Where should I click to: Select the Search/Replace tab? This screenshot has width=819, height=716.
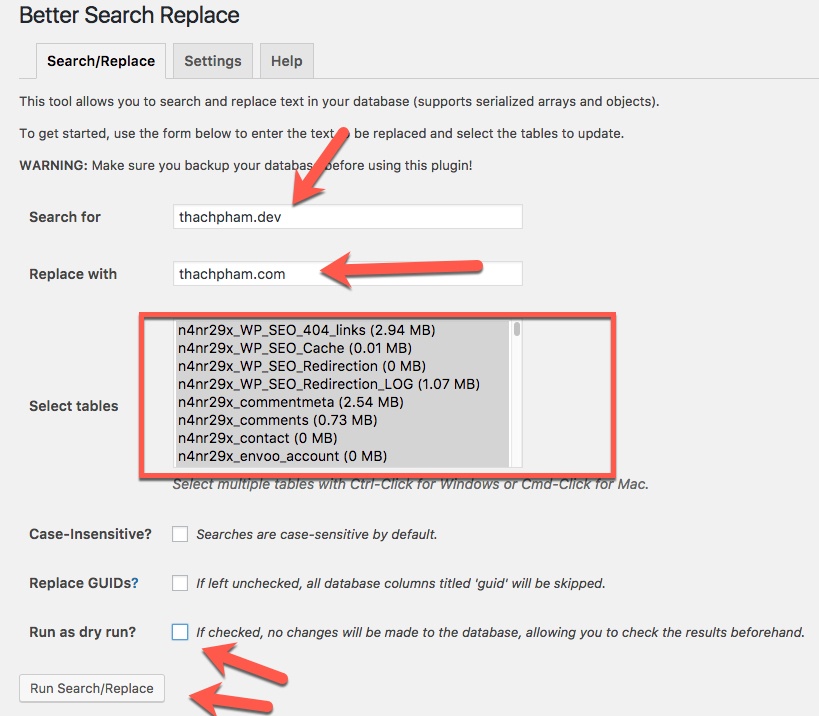coord(101,61)
